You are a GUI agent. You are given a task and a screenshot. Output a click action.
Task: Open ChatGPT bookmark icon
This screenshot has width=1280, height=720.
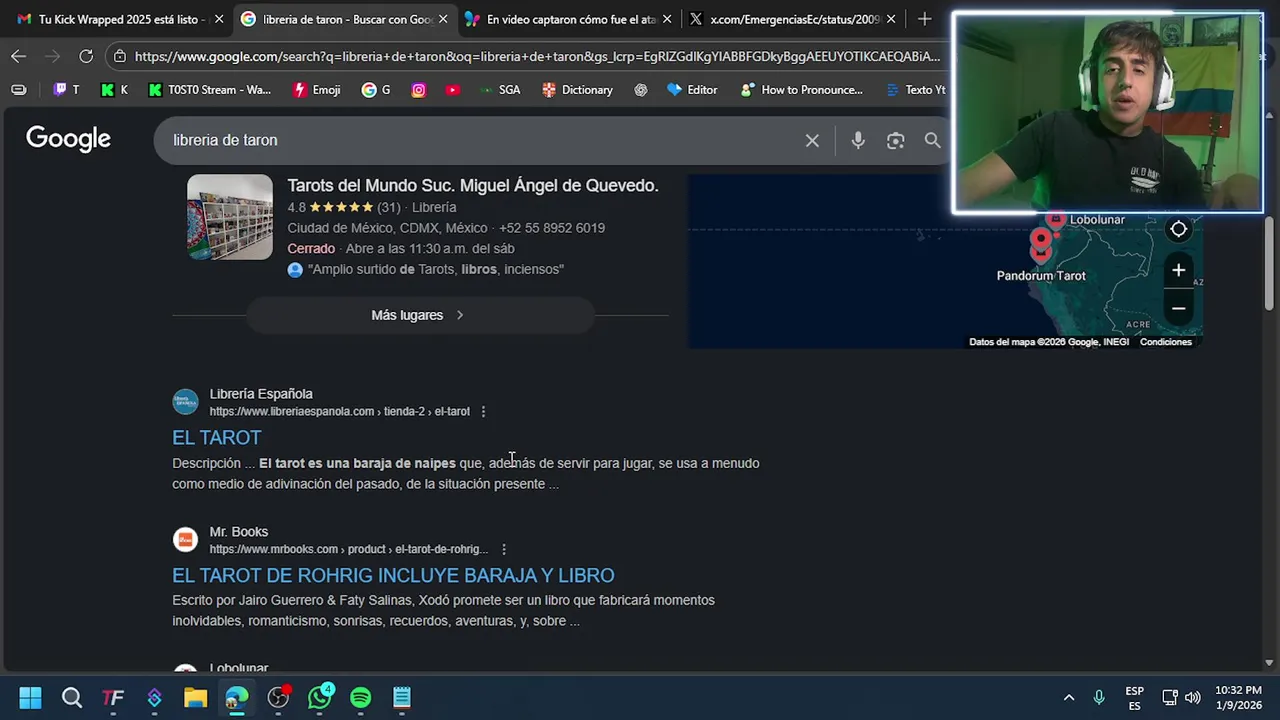tap(641, 90)
